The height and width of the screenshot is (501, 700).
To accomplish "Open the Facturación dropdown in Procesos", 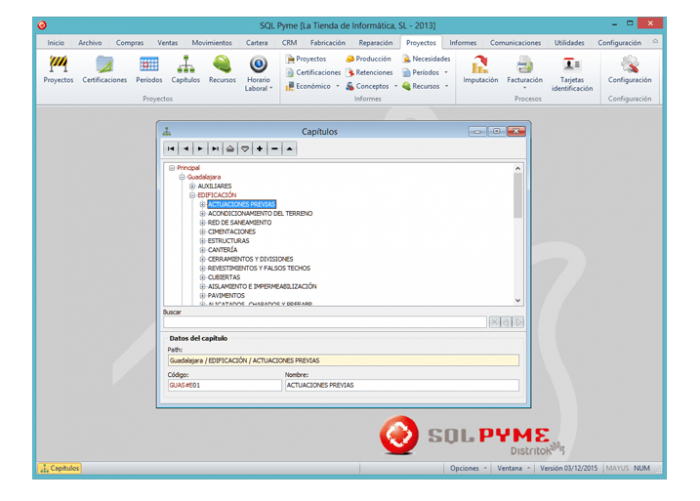I will 525,70.
